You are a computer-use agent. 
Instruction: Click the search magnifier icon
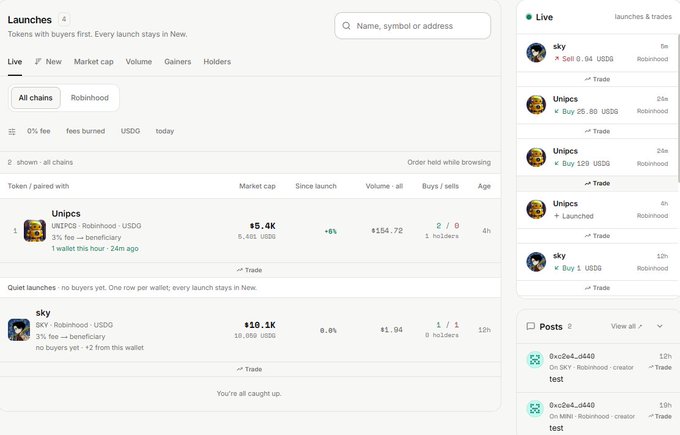click(346, 26)
